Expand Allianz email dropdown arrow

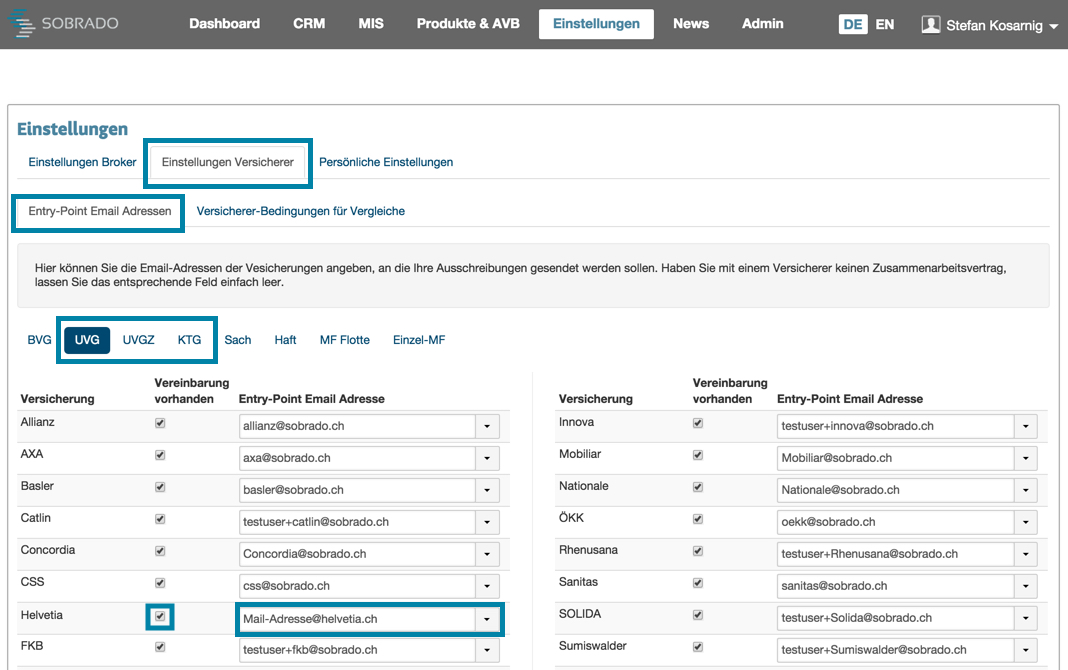[x=487, y=426]
